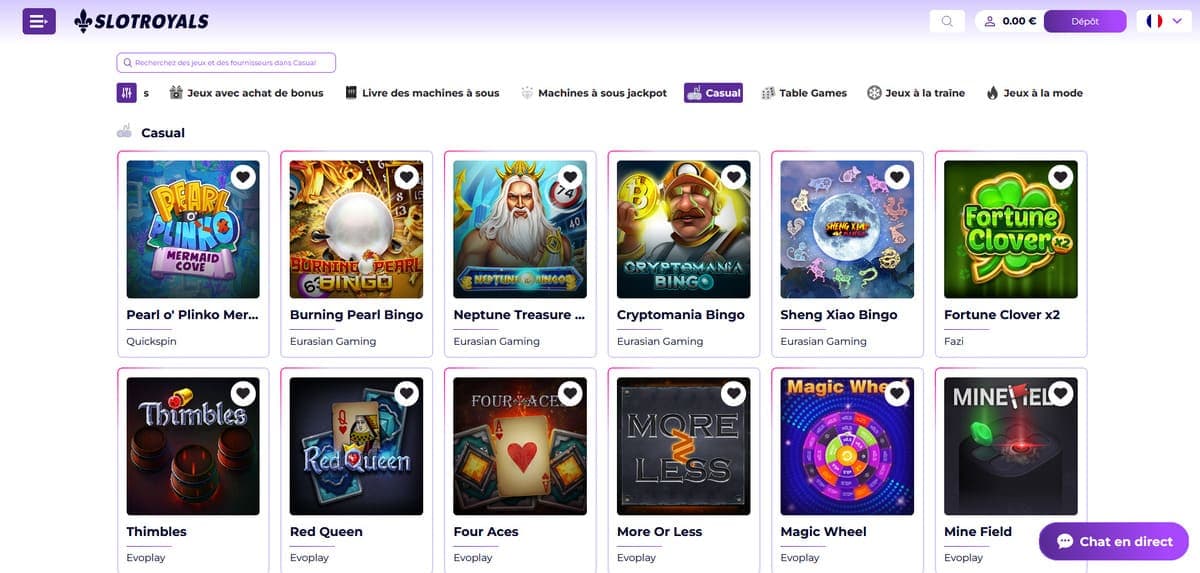Favorite Burning Pearl Bingo heart icon
This screenshot has width=1200, height=573.
(406, 177)
